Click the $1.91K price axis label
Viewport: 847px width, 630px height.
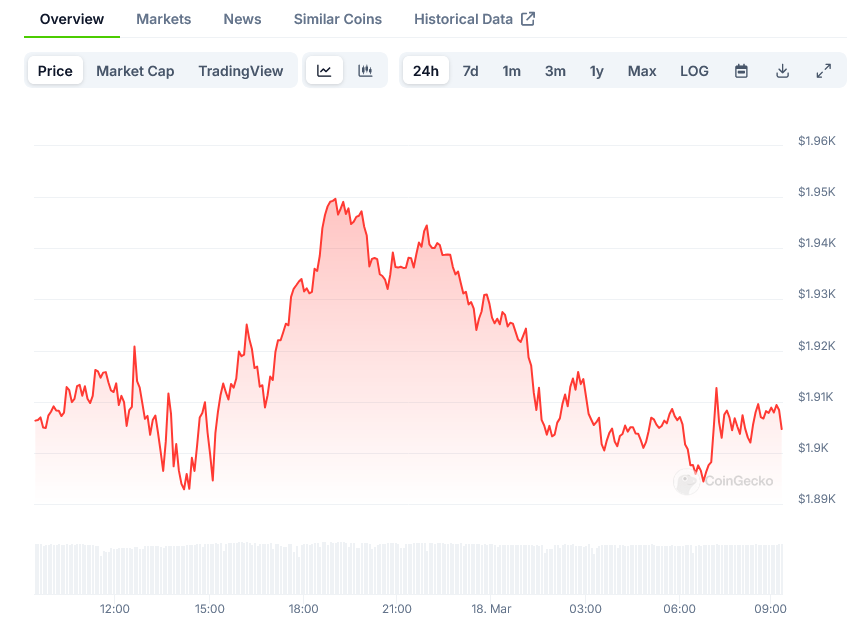[x=816, y=397]
